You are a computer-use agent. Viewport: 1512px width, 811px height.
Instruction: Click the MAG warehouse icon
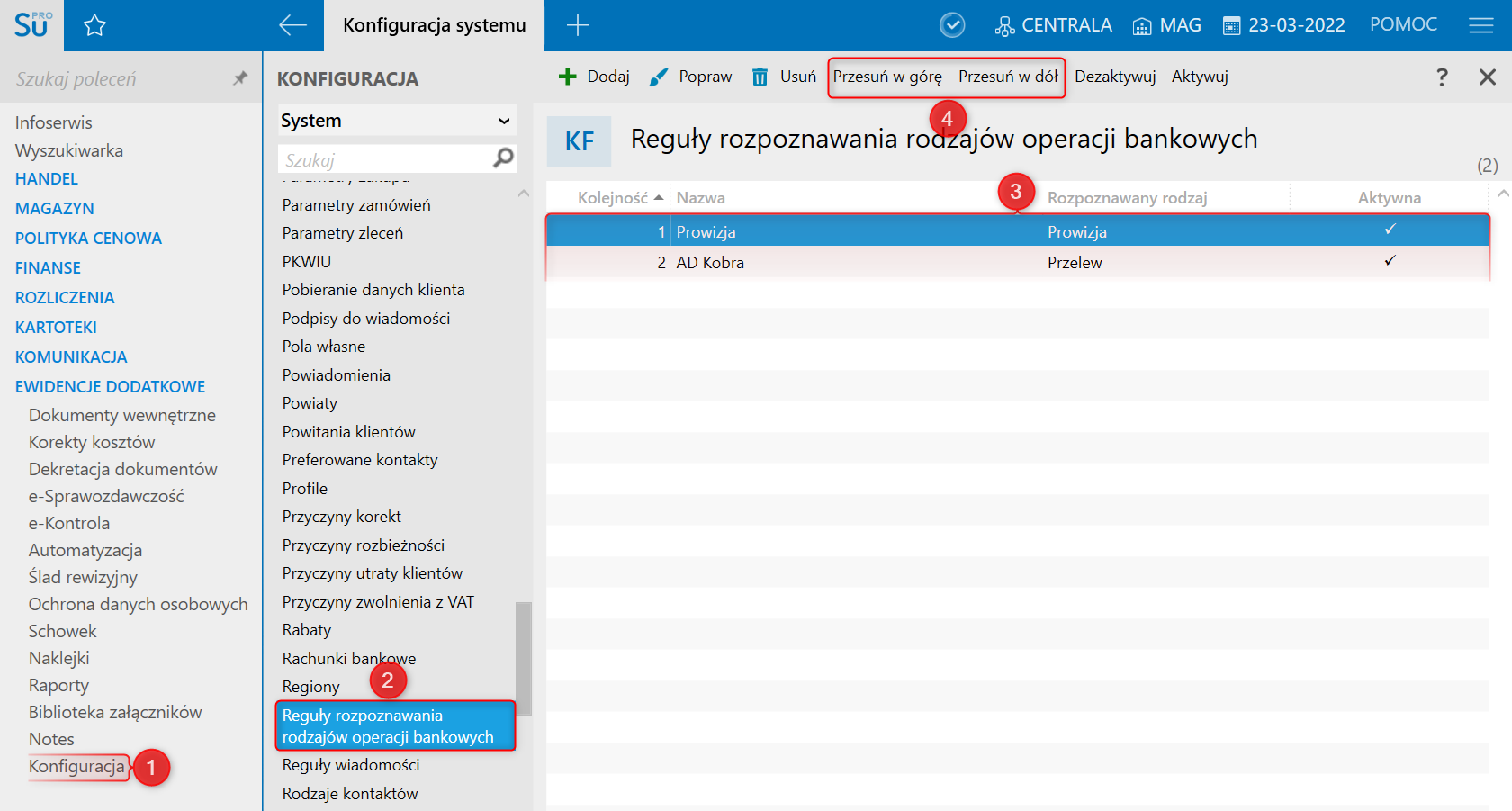tap(1142, 26)
